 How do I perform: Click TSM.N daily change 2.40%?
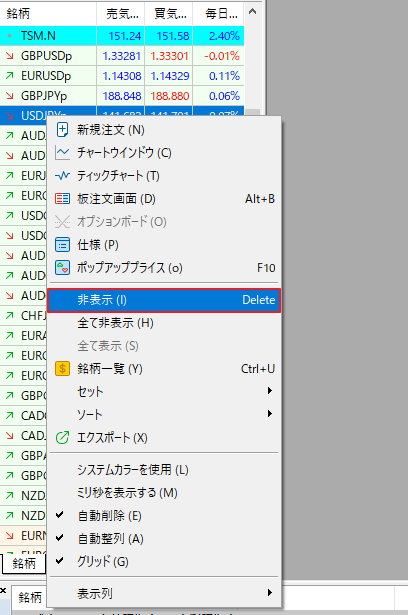coord(224,36)
